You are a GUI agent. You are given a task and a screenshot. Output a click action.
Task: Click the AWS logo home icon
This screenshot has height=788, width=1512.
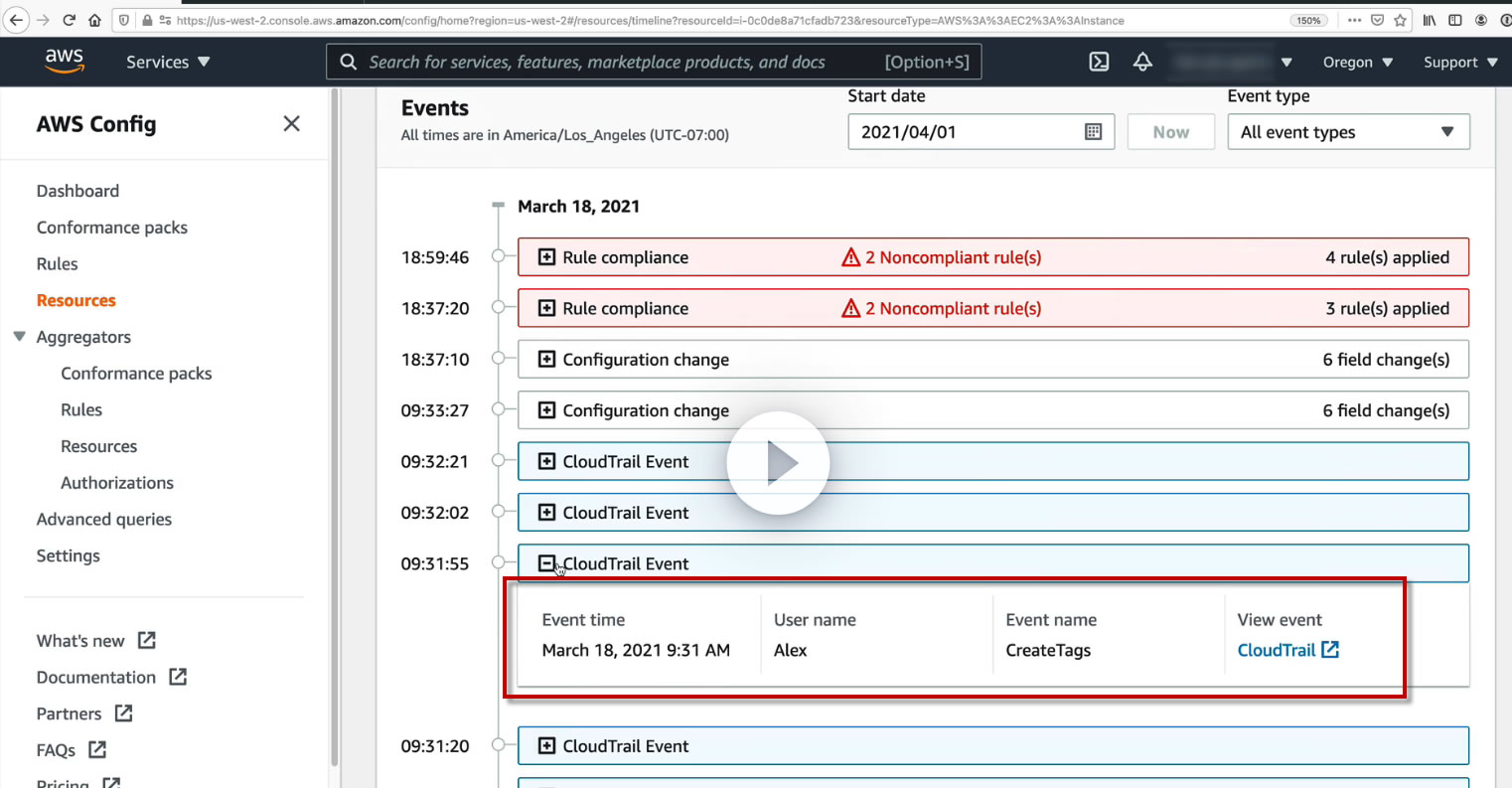click(65, 61)
